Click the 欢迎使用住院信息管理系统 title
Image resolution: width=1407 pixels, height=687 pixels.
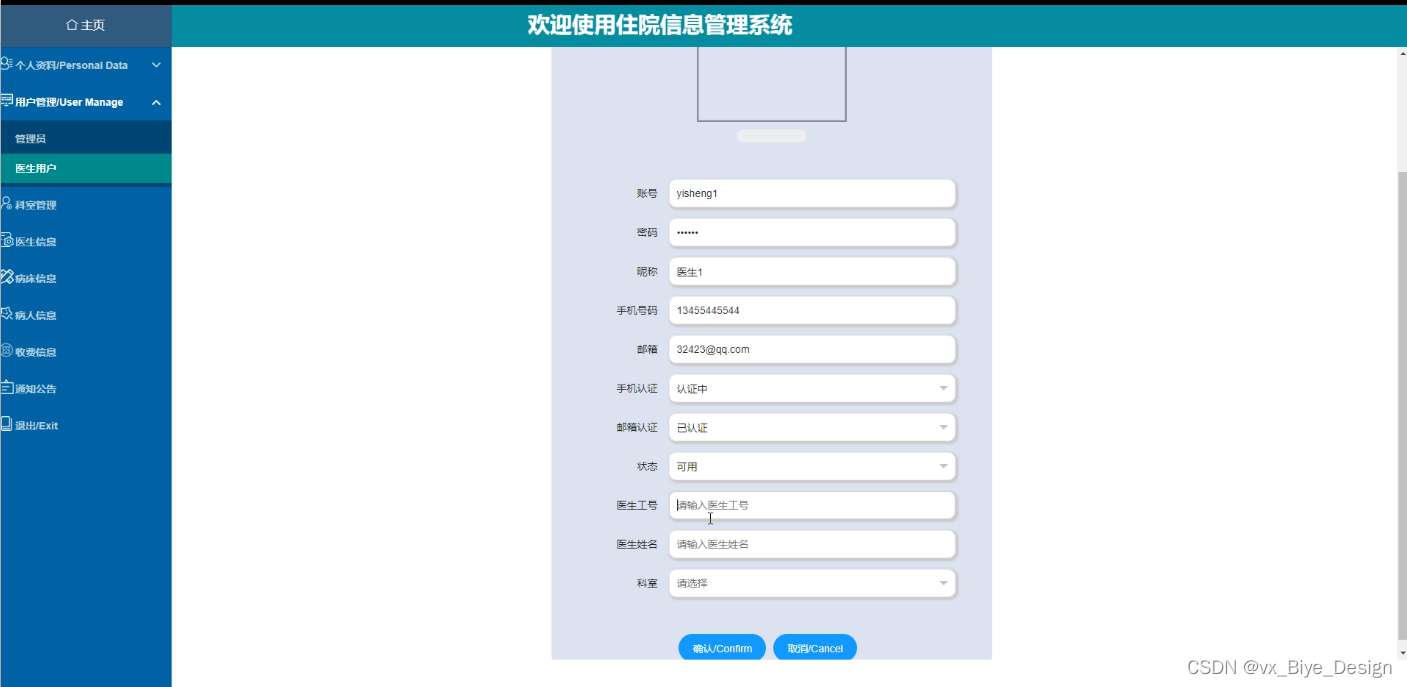(660, 26)
